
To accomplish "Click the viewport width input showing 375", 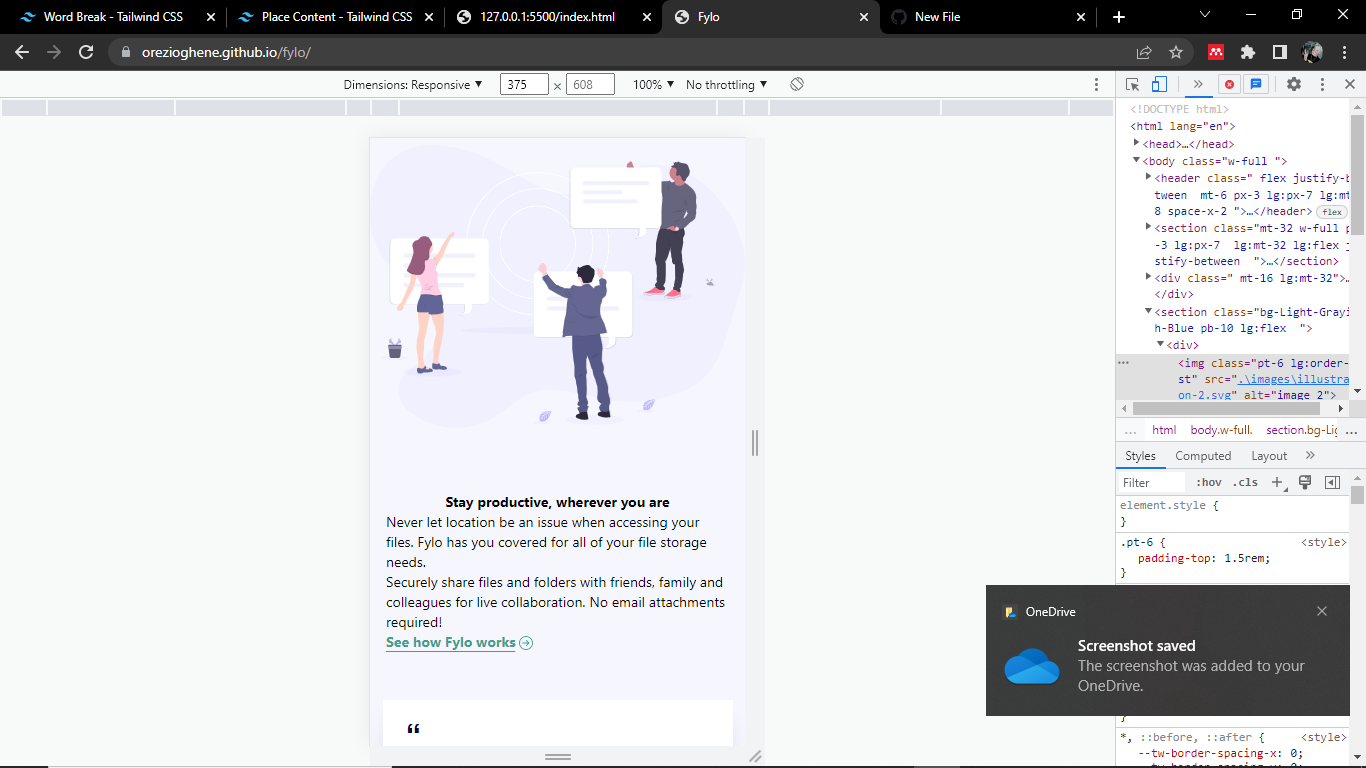I will (524, 84).
